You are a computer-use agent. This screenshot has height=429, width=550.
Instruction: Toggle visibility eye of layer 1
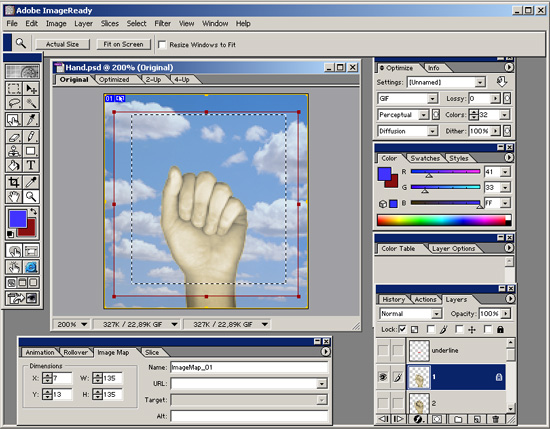(x=383, y=377)
